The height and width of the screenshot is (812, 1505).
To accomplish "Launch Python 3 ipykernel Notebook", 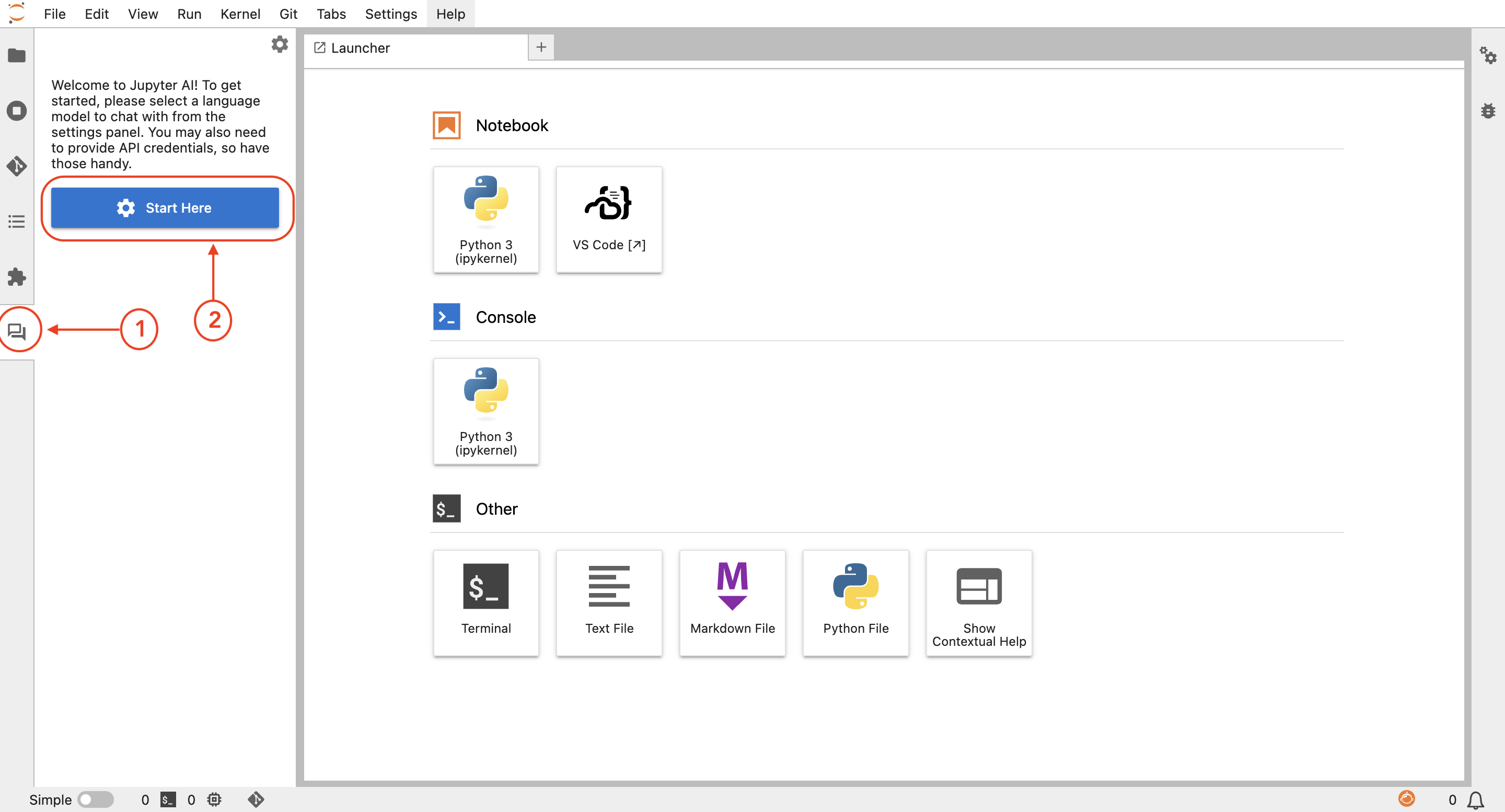I will pyautogui.click(x=485, y=219).
